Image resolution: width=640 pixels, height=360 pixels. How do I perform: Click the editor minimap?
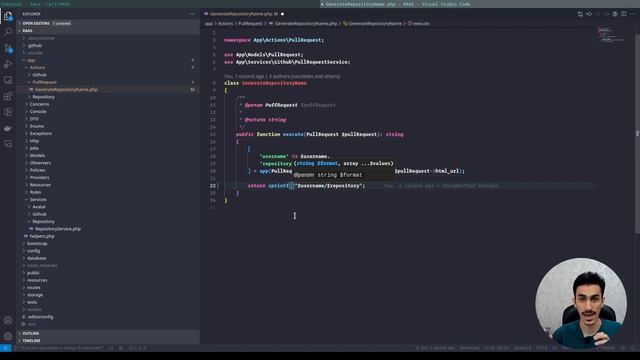click(x=612, y=34)
